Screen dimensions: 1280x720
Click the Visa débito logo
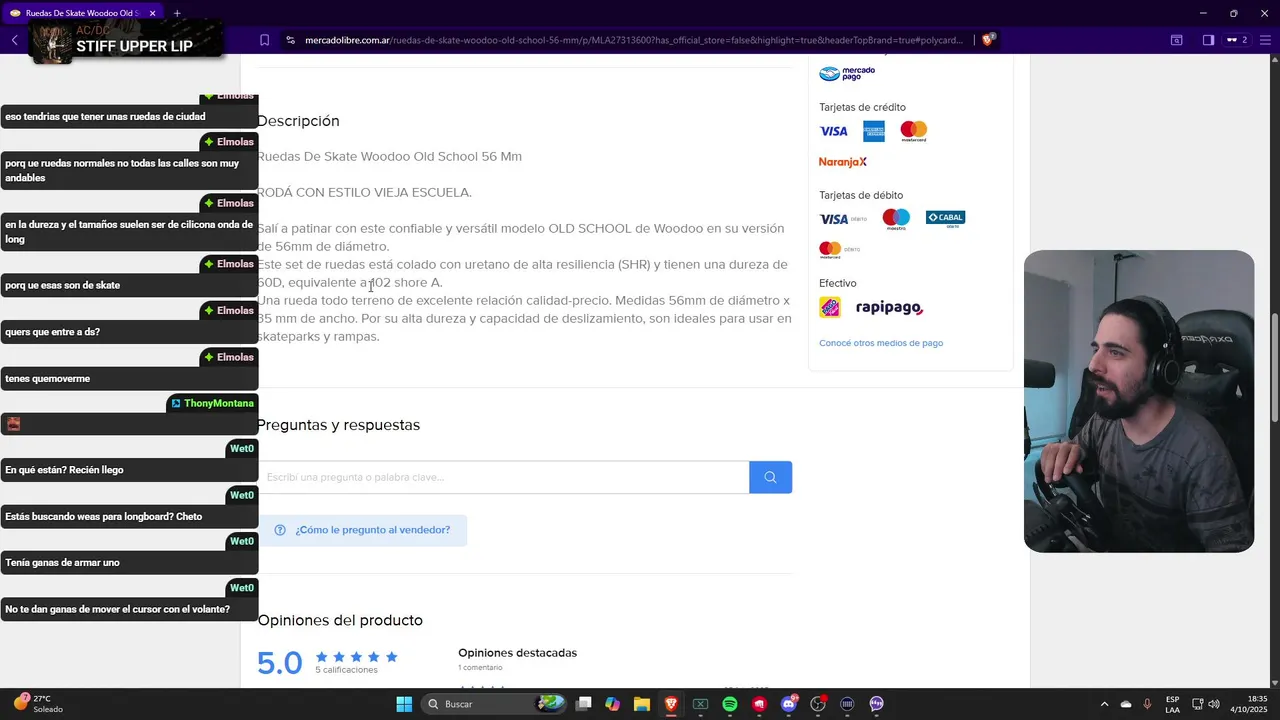pyautogui.click(x=843, y=219)
